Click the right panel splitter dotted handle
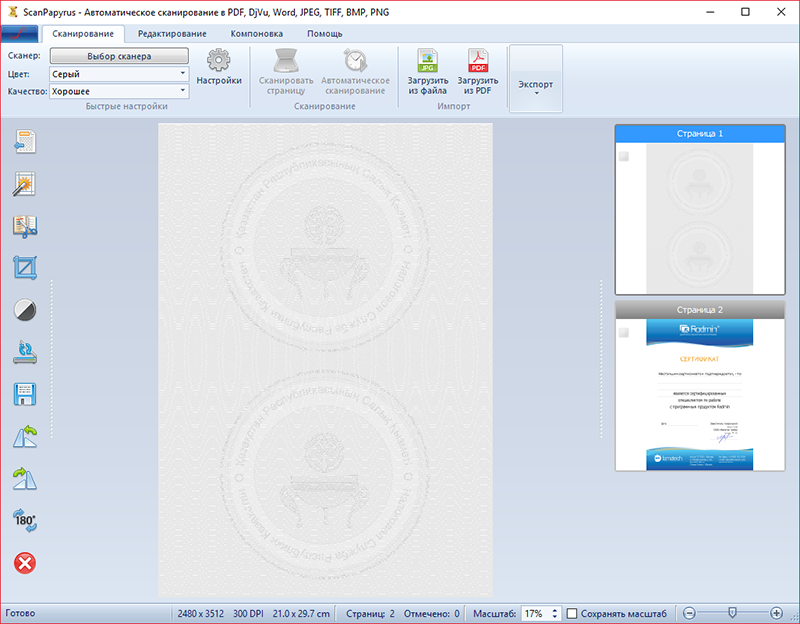The image size is (800, 624). tap(601, 359)
